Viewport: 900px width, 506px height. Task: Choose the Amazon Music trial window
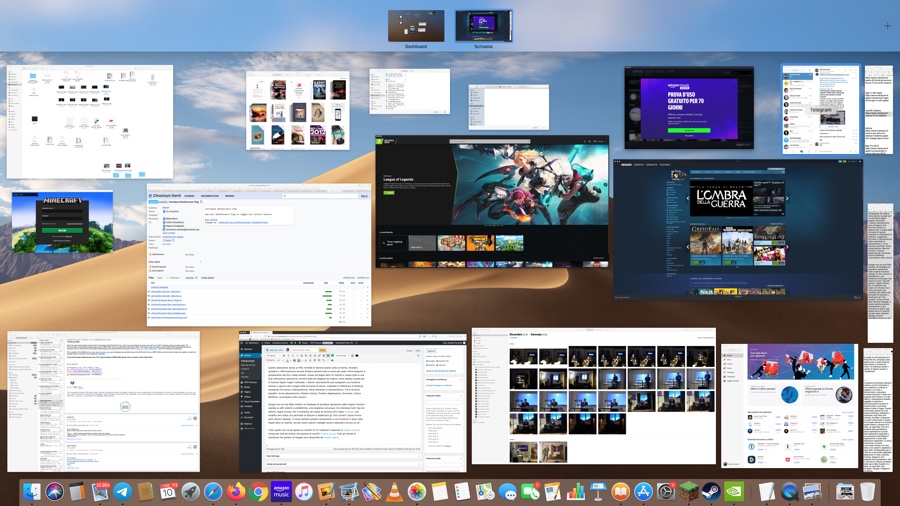click(x=689, y=108)
